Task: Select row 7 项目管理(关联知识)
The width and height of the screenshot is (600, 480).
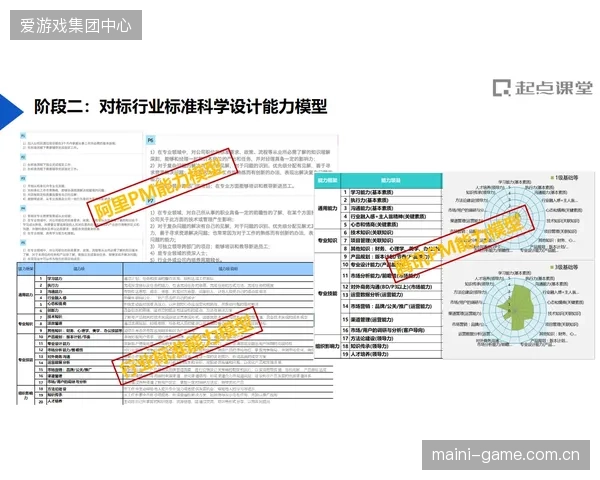Action: (391, 240)
